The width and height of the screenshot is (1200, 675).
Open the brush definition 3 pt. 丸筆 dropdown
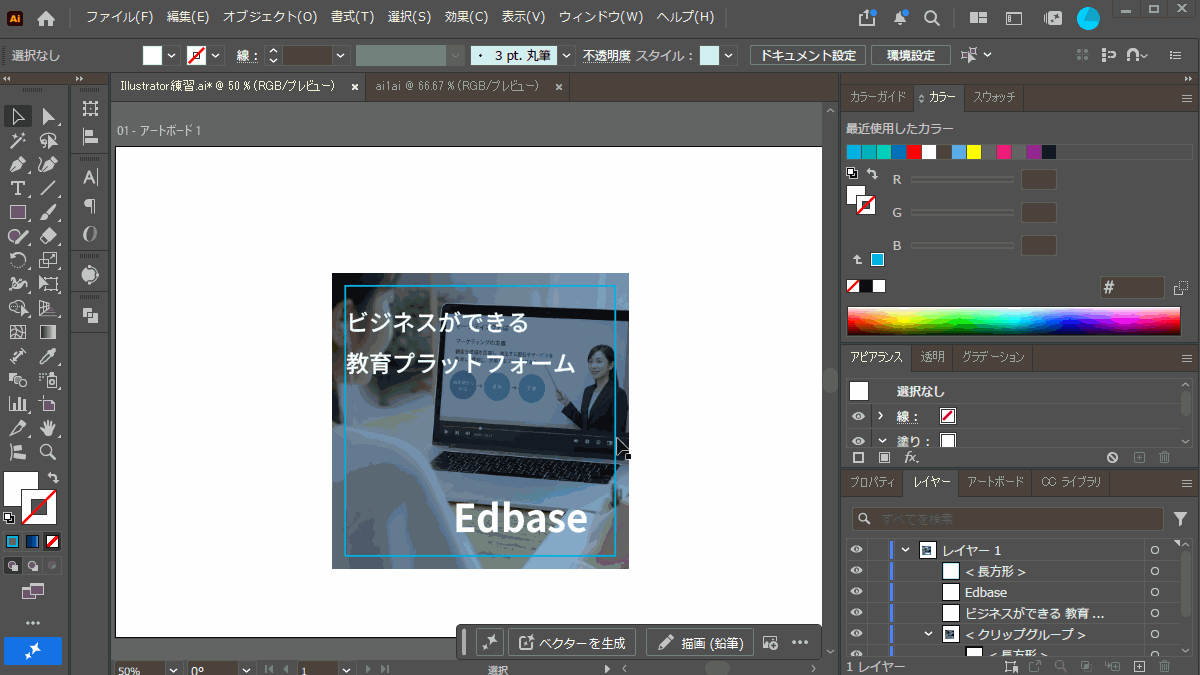tap(567, 56)
